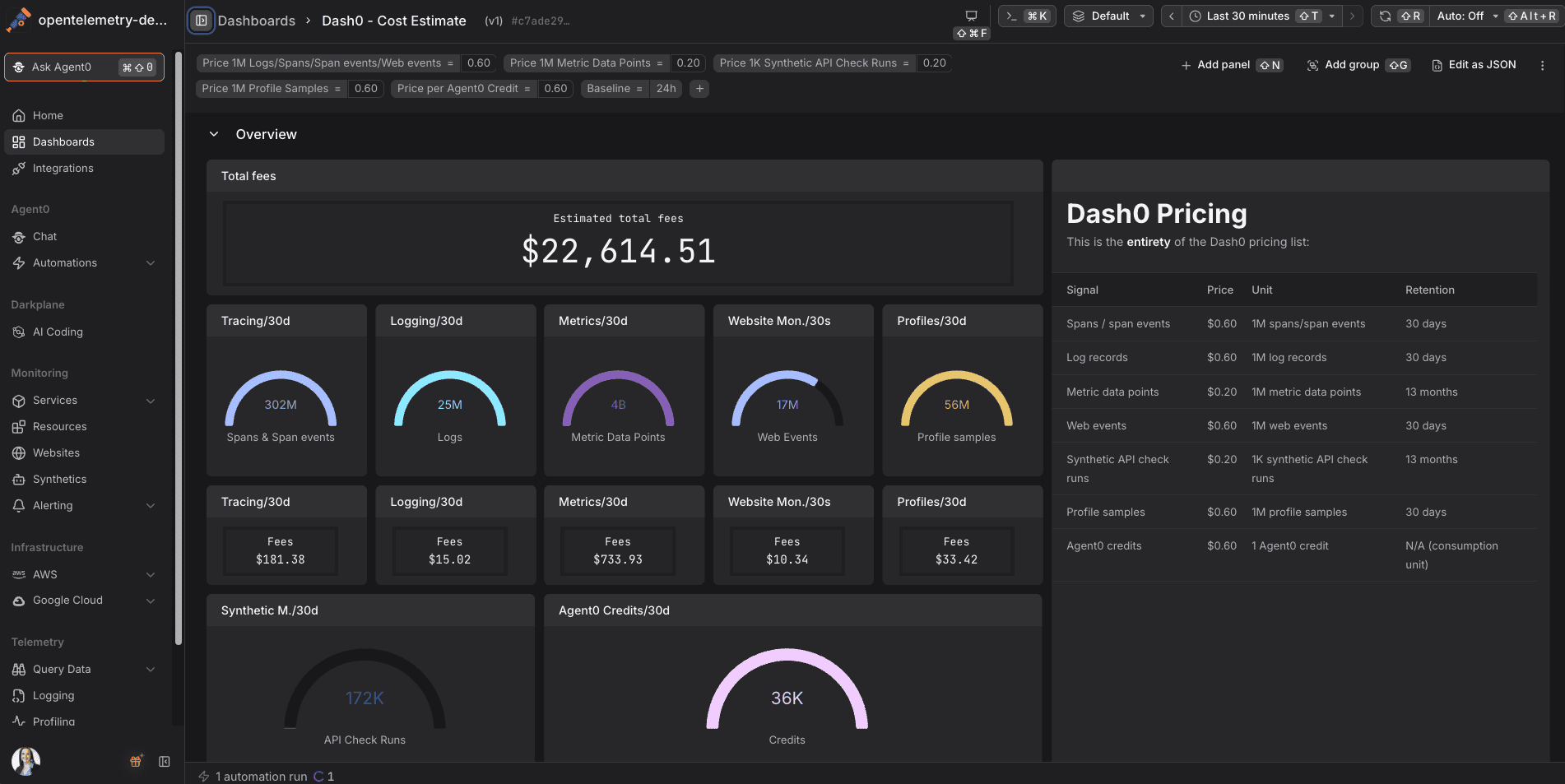Image resolution: width=1565 pixels, height=784 pixels.
Task: Open AI Coding under Darkplane
Action: pyautogui.click(x=84, y=332)
